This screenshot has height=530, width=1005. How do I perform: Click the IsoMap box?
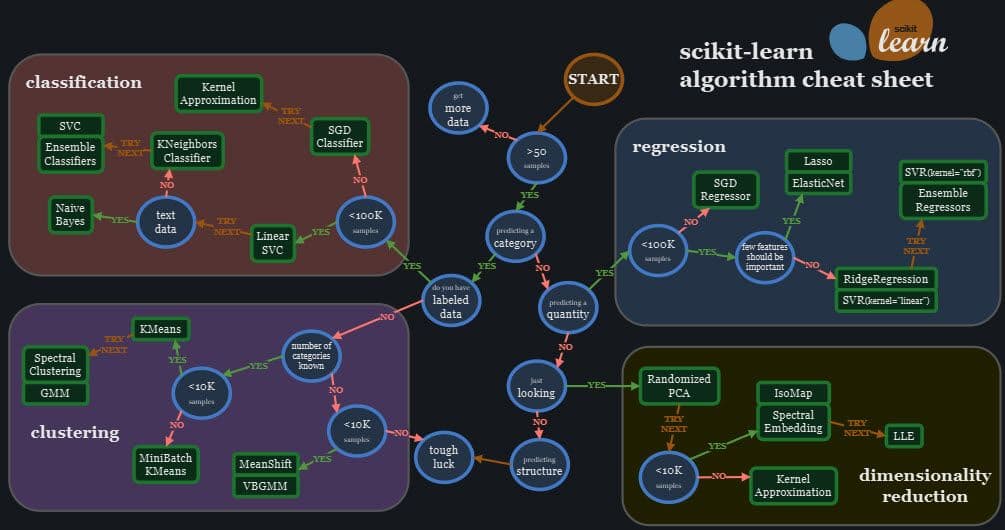(793, 393)
